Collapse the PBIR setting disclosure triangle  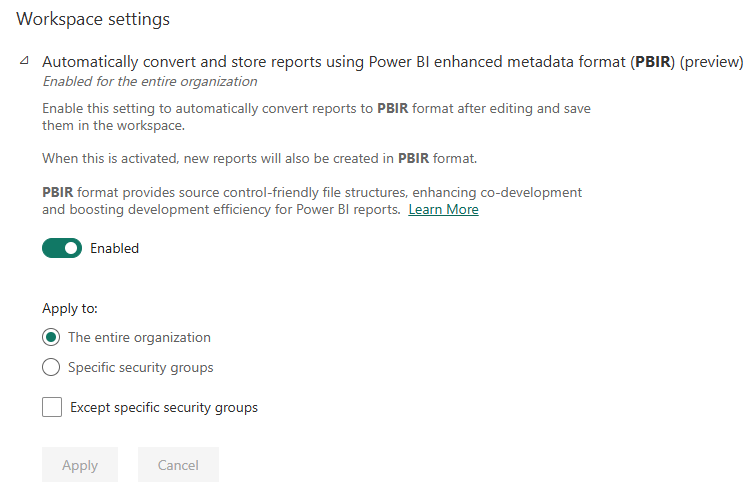[24, 62]
